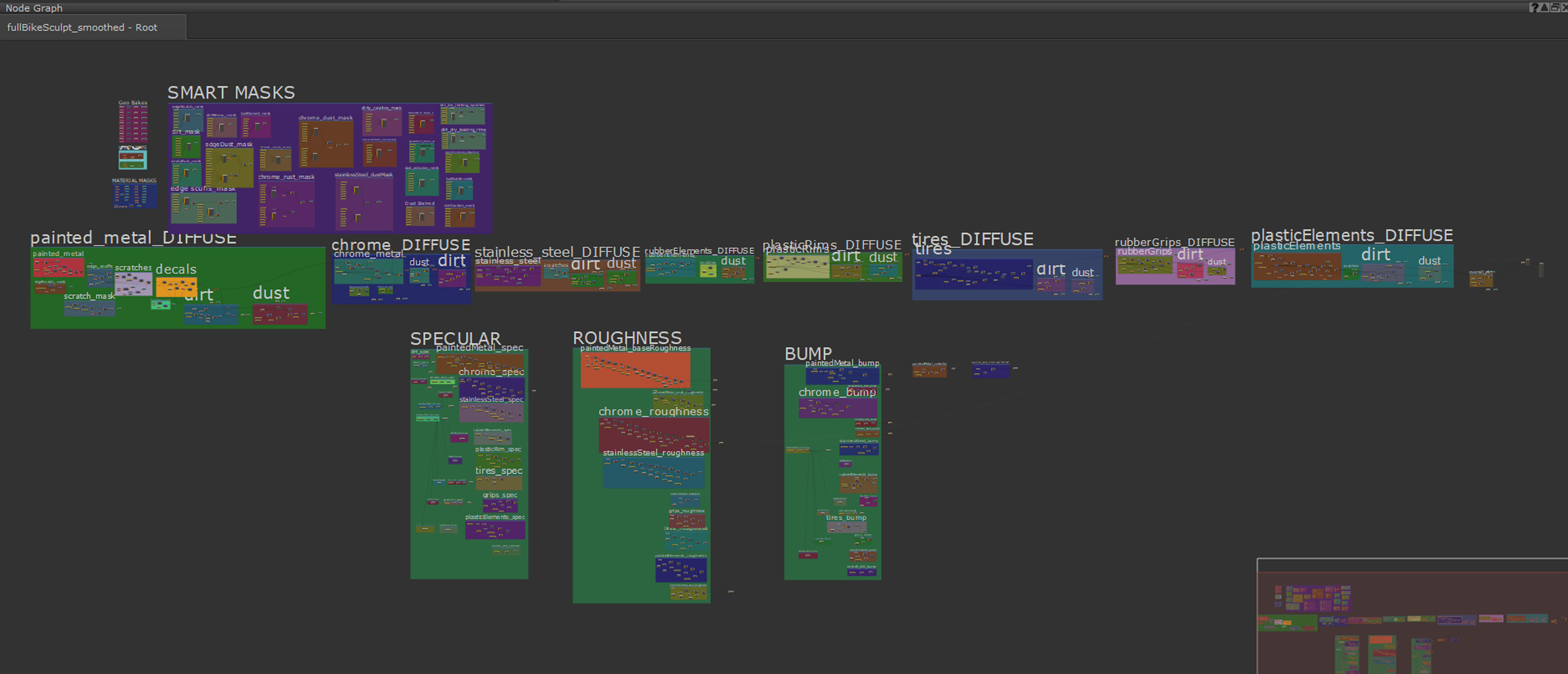Viewport: 1568px width, 674px height.
Task: Select the fullBikeSculpt_smoothed - Root tab
Action: click(82, 27)
